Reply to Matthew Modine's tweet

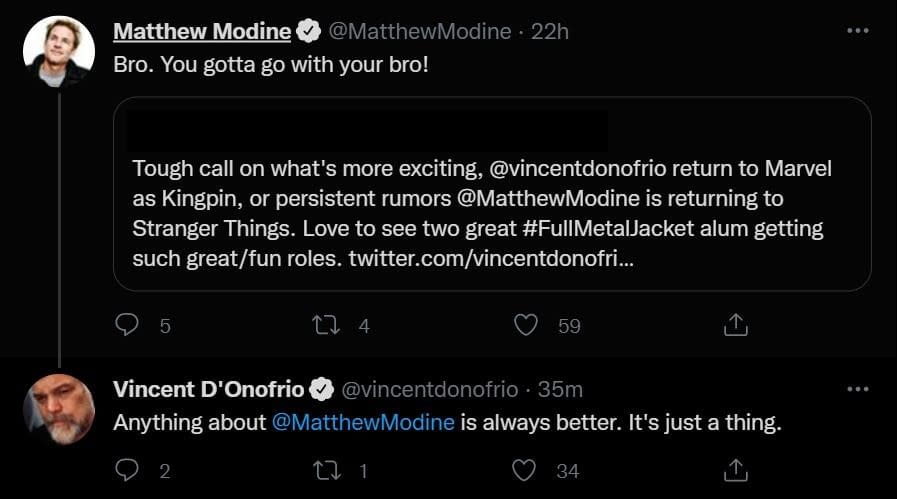[127, 325]
